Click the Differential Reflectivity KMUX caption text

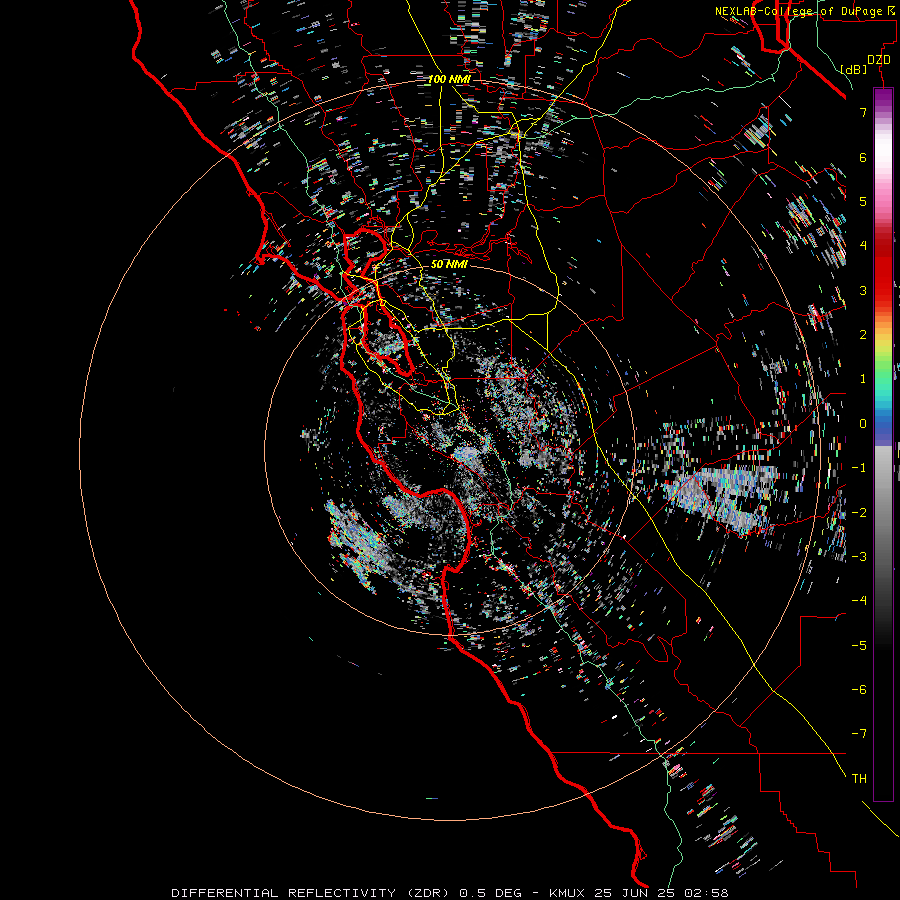click(450, 893)
